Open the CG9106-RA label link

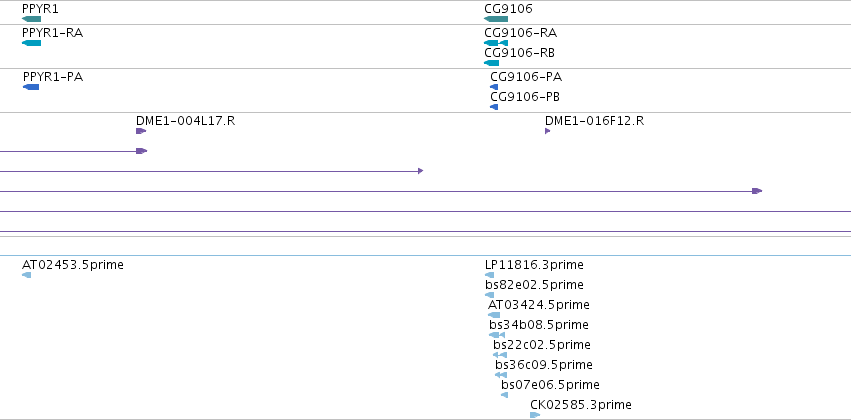coord(520,33)
